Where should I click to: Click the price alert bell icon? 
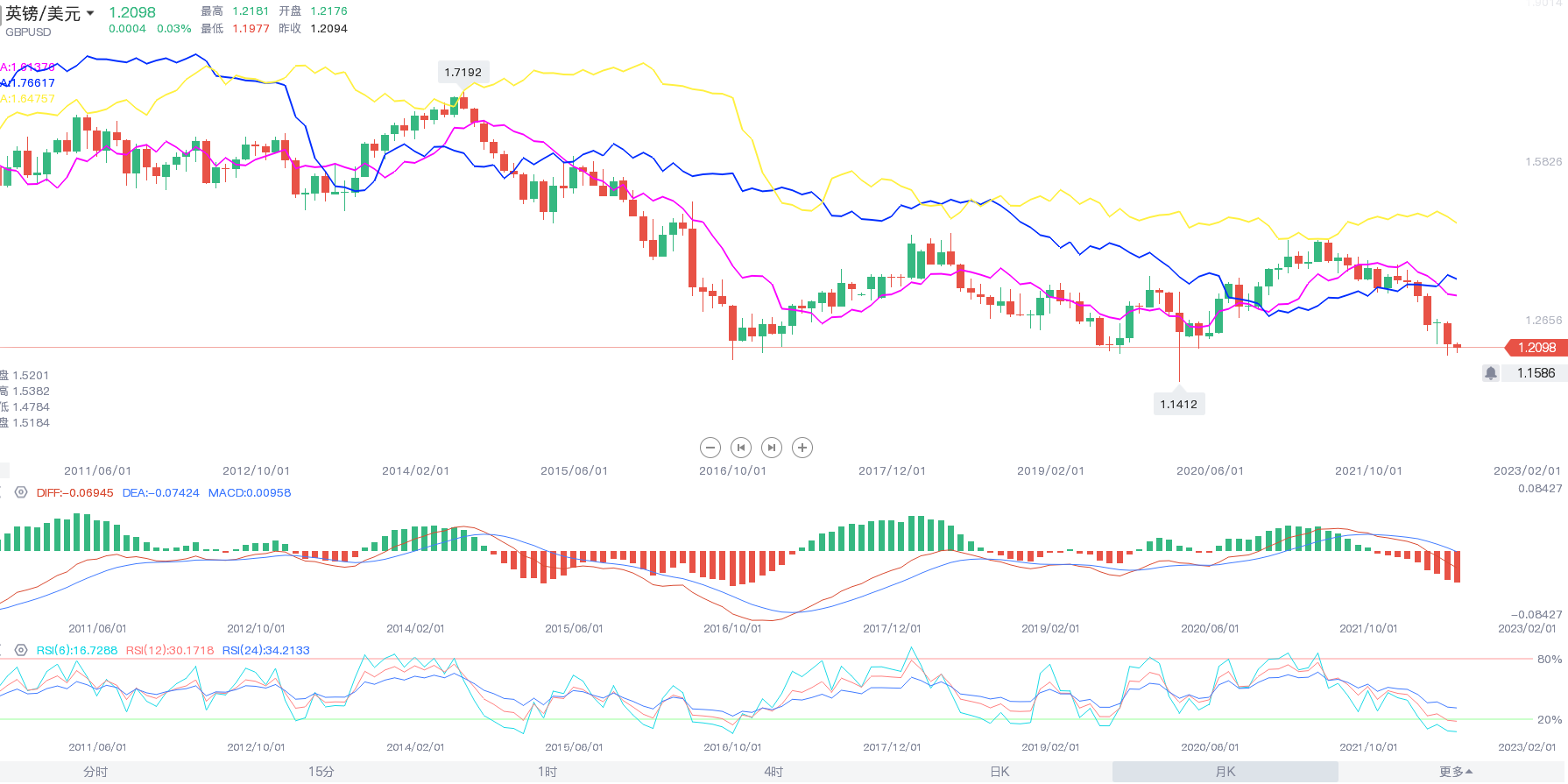click(1490, 373)
